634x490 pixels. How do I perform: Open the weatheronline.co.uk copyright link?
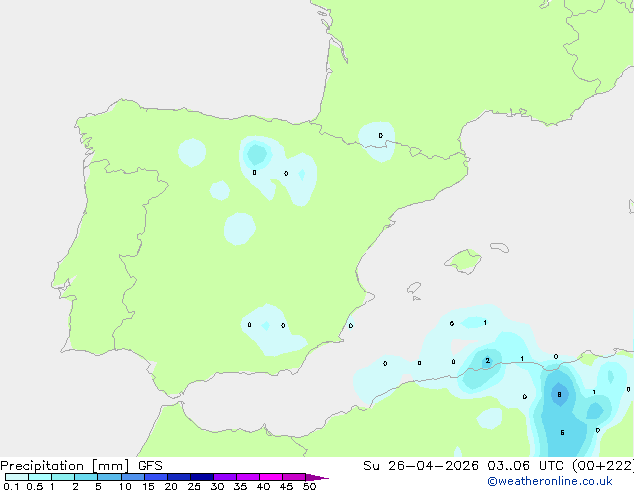click(x=550, y=481)
